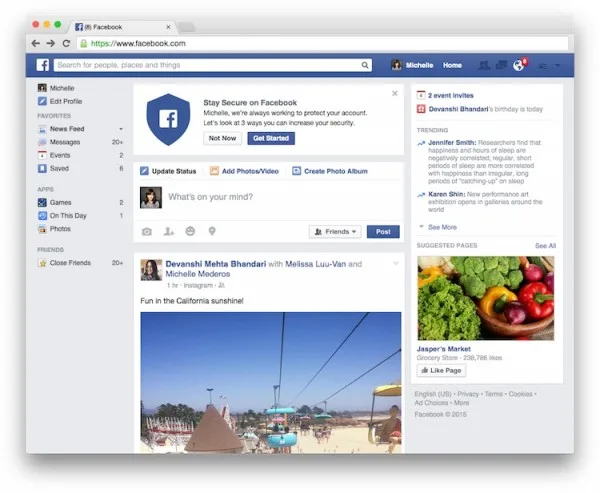Screen dimensions: 600x493
Task: Click the browser back arrow
Action: click(x=36, y=43)
